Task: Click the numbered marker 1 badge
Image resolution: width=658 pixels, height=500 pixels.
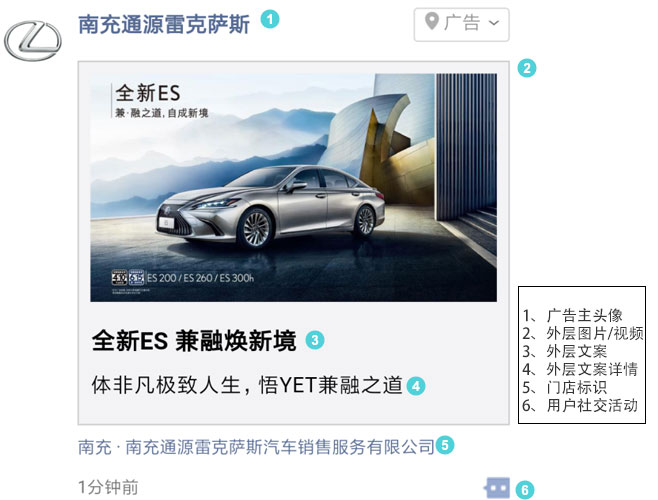Action: coord(270,19)
